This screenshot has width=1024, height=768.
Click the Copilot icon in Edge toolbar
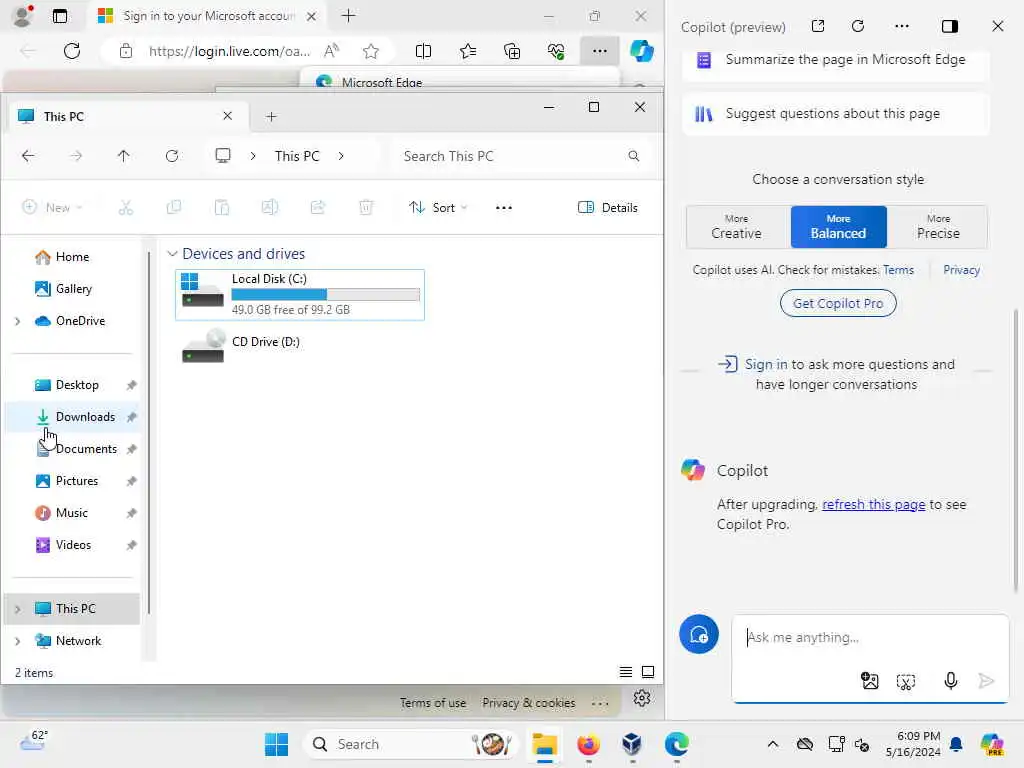pyautogui.click(x=641, y=51)
